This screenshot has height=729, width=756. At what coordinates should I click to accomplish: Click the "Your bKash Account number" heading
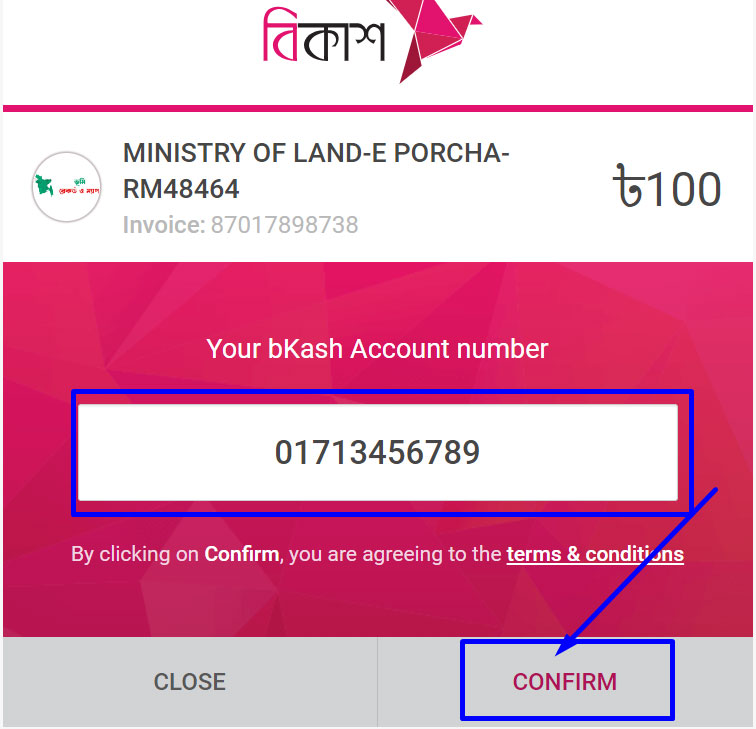click(377, 349)
